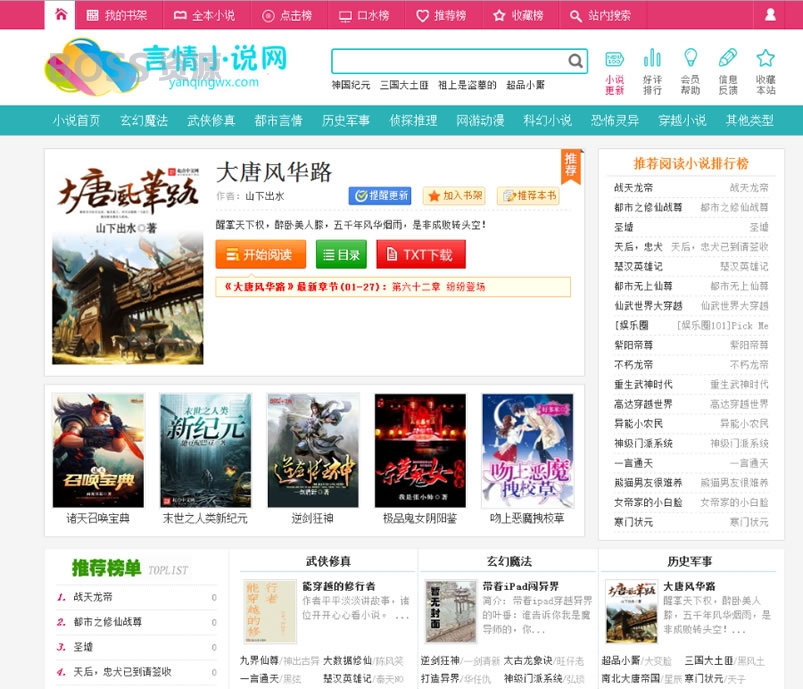Viewport: 803px width, 689px height.
Task: Click 收藏本站 star icon
Action: pyautogui.click(x=766, y=72)
